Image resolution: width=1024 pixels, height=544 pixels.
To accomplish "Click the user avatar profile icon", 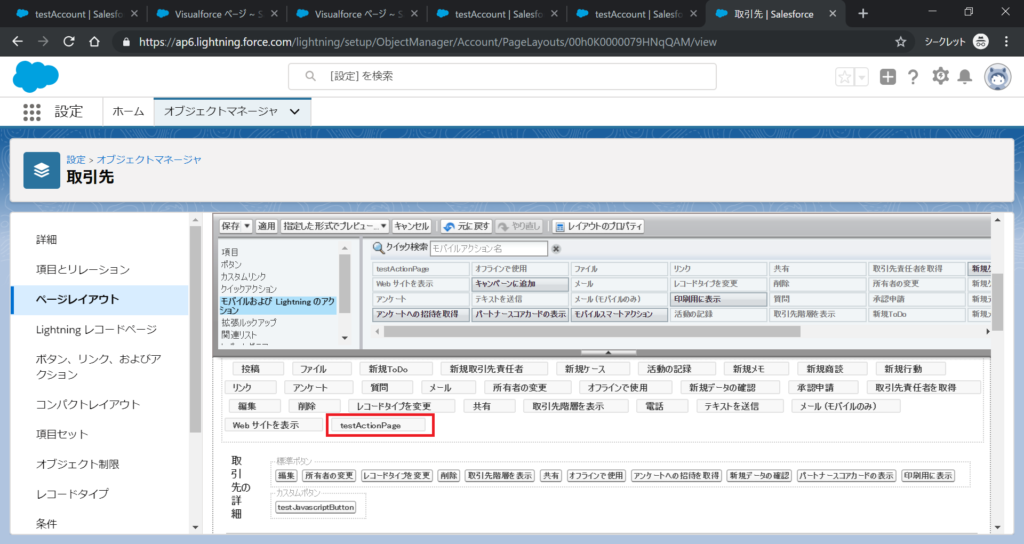I will tap(997, 77).
